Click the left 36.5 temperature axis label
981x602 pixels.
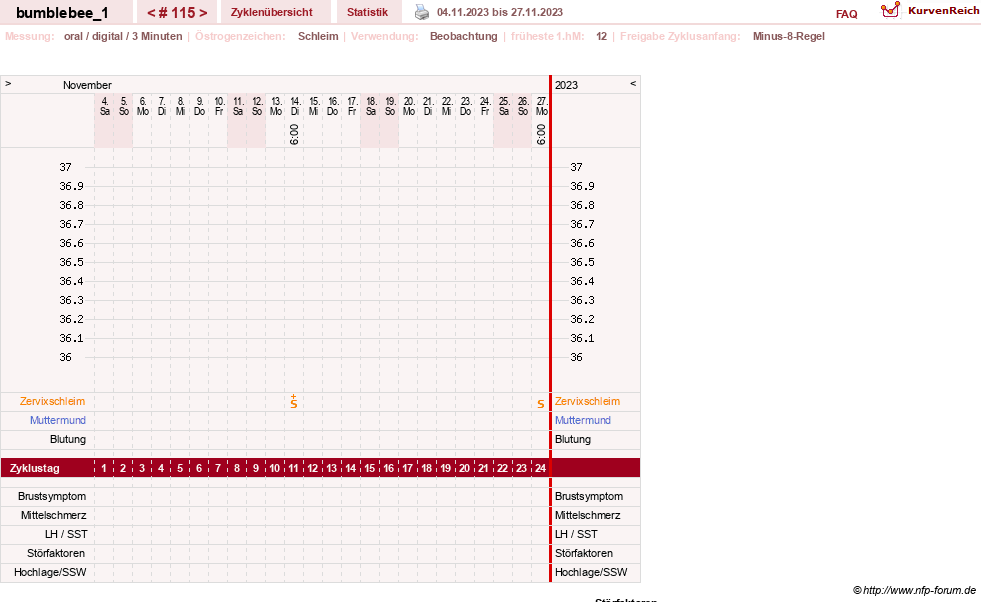point(71,262)
